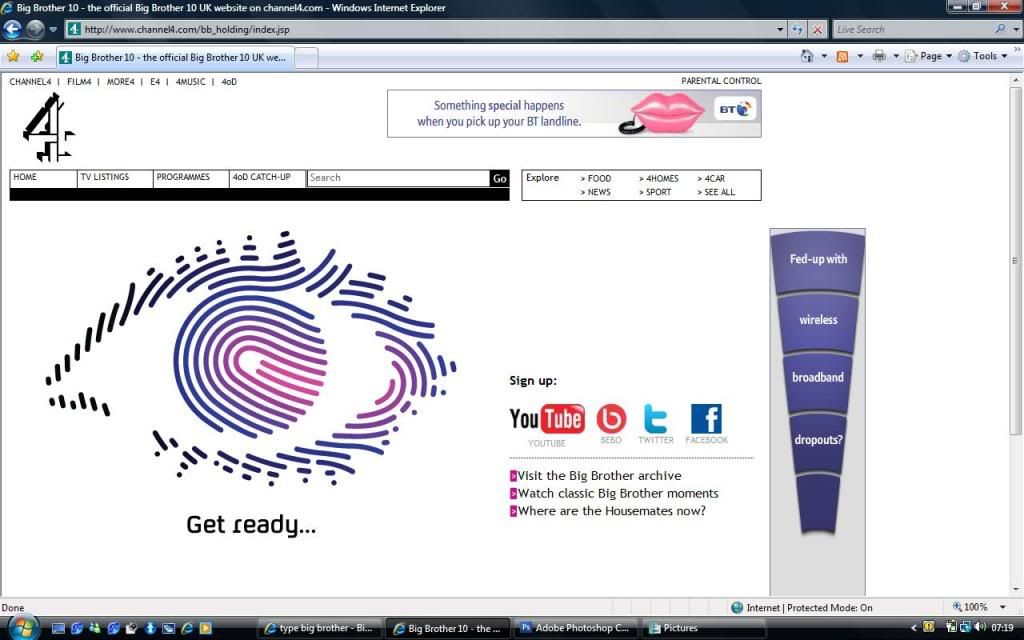Expand the Print dropdown arrow
The width and height of the screenshot is (1024, 640).
pyautogui.click(x=896, y=56)
